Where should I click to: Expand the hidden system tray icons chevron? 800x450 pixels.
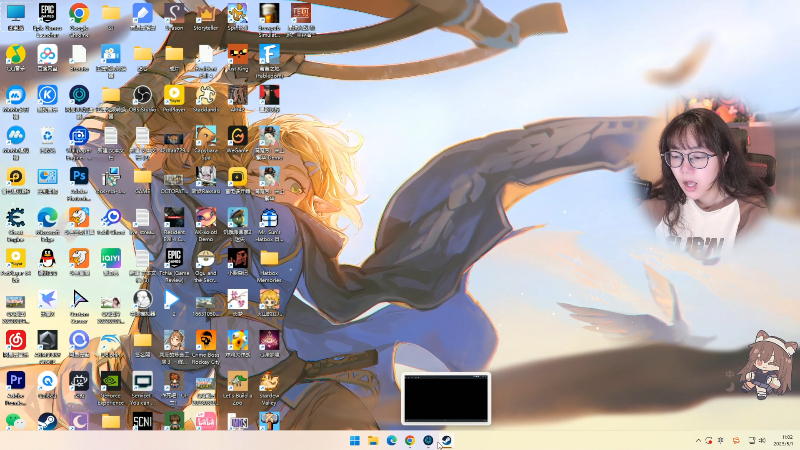698,440
